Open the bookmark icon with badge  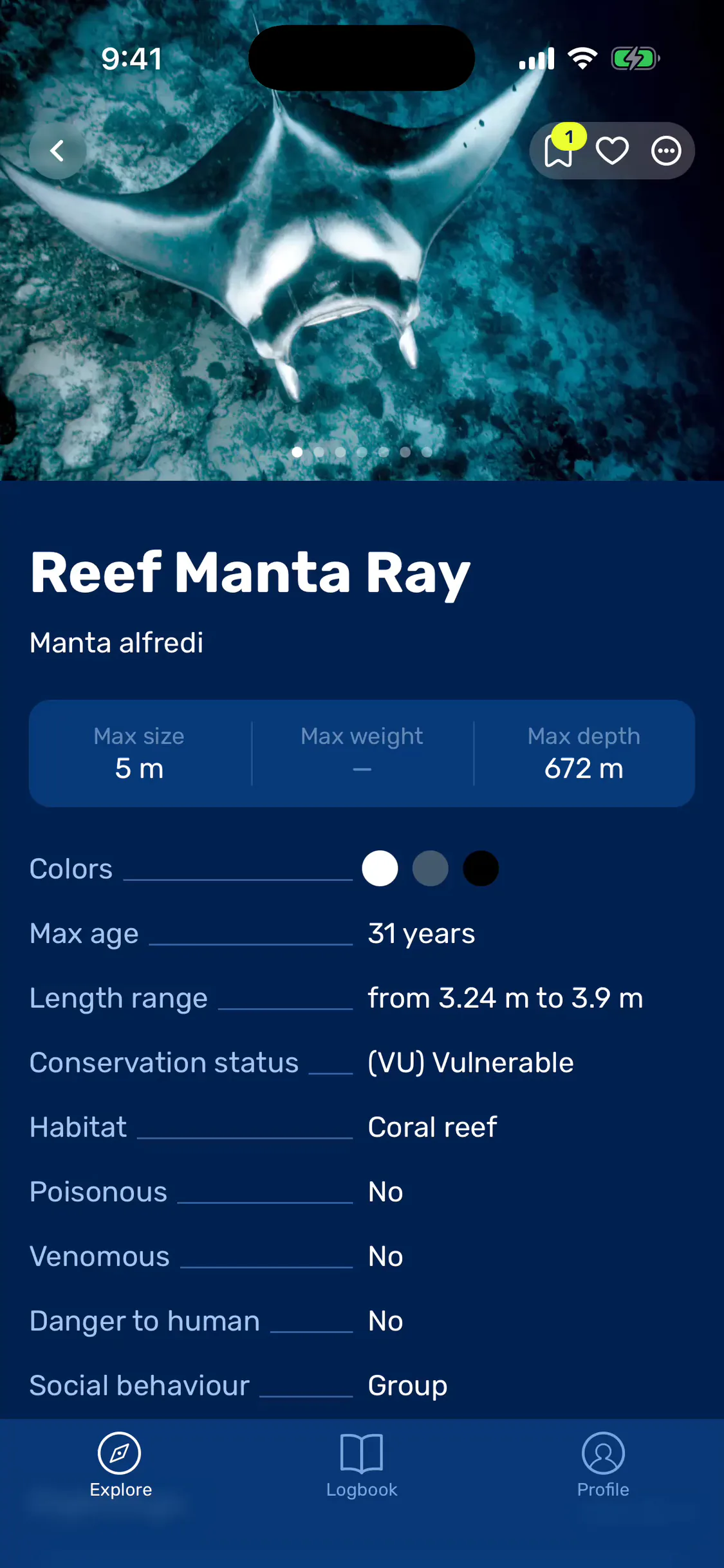(x=559, y=151)
